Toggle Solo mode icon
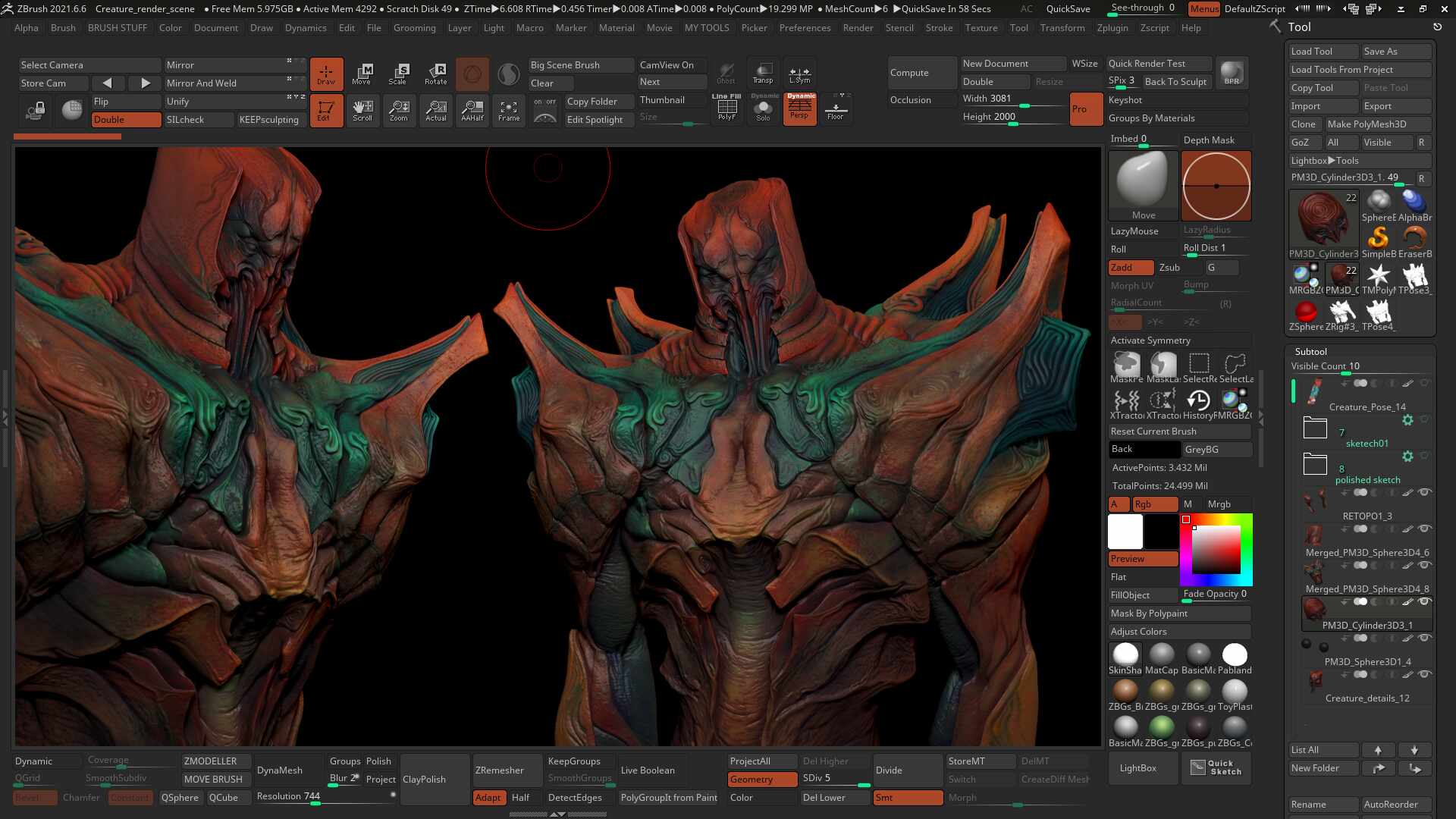This screenshot has width=1456, height=819. click(763, 109)
